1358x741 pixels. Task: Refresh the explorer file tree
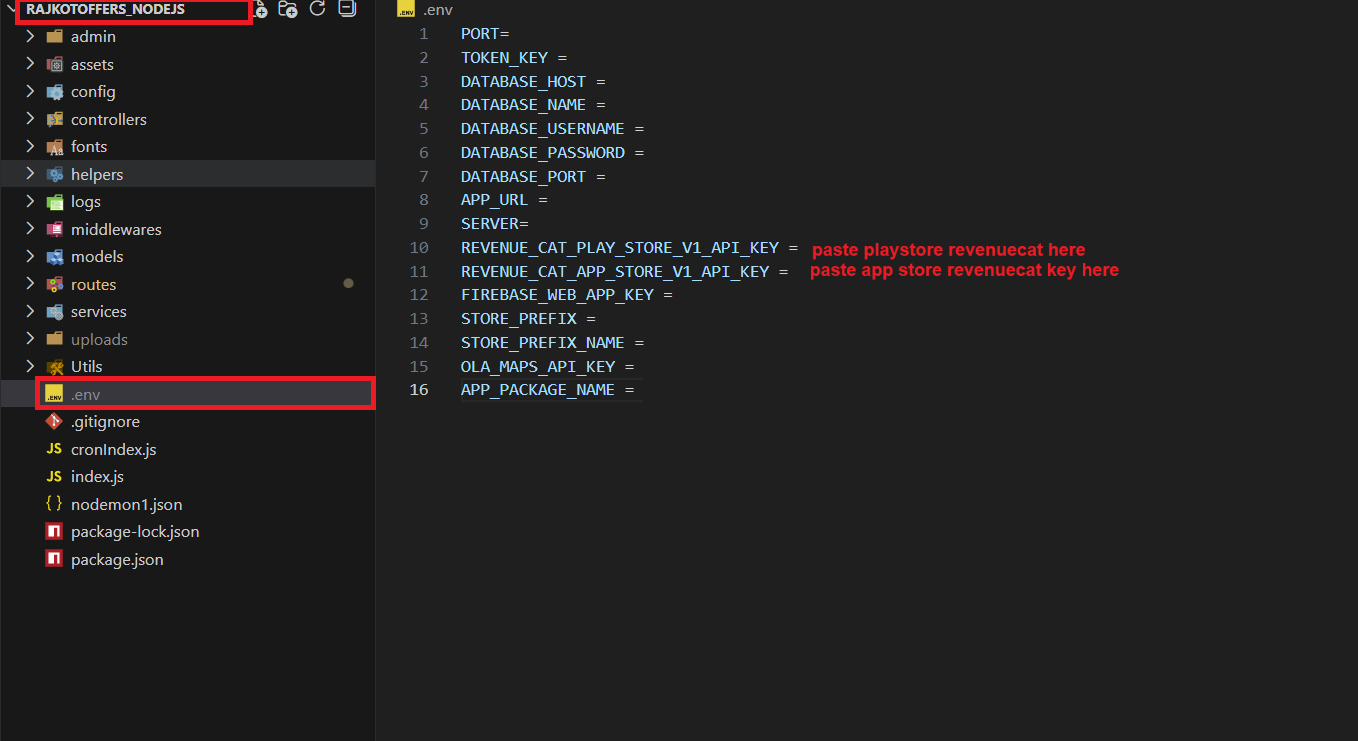318,9
